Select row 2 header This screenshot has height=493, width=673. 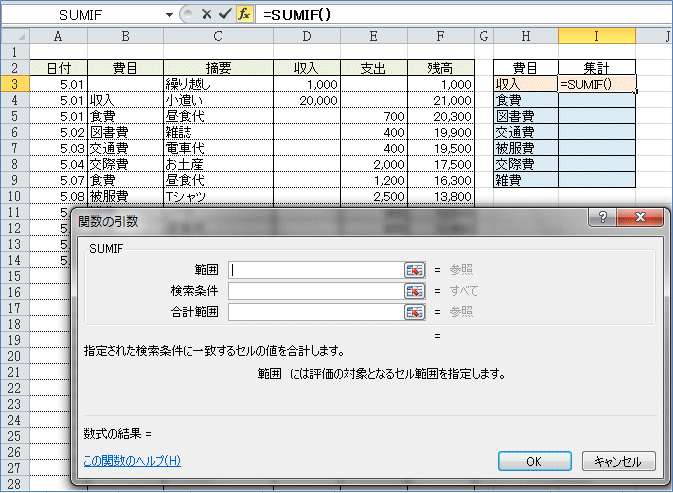14,68
